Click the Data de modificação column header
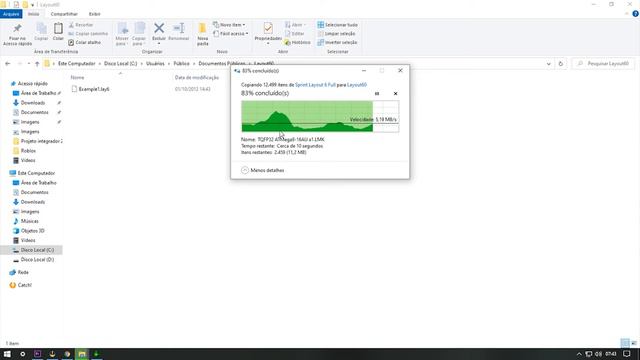640x360 pixels. (x=197, y=78)
